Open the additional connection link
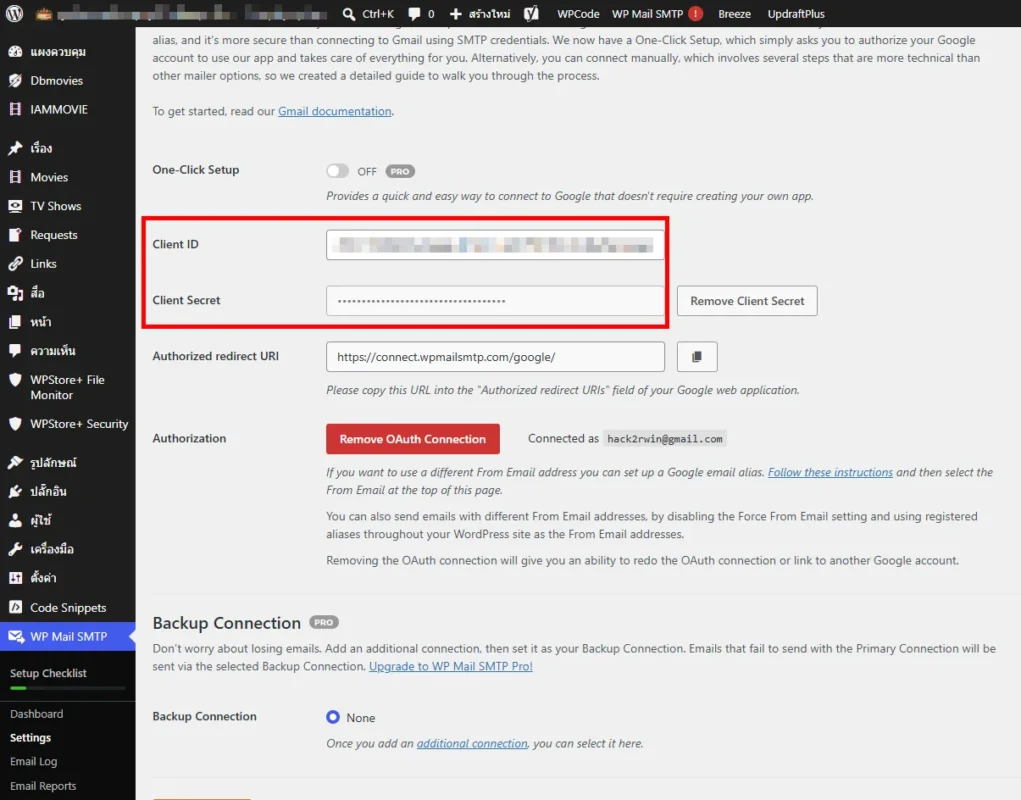Screen dimensions: 1021x800 pyautogui.click(x=472, y=743)
